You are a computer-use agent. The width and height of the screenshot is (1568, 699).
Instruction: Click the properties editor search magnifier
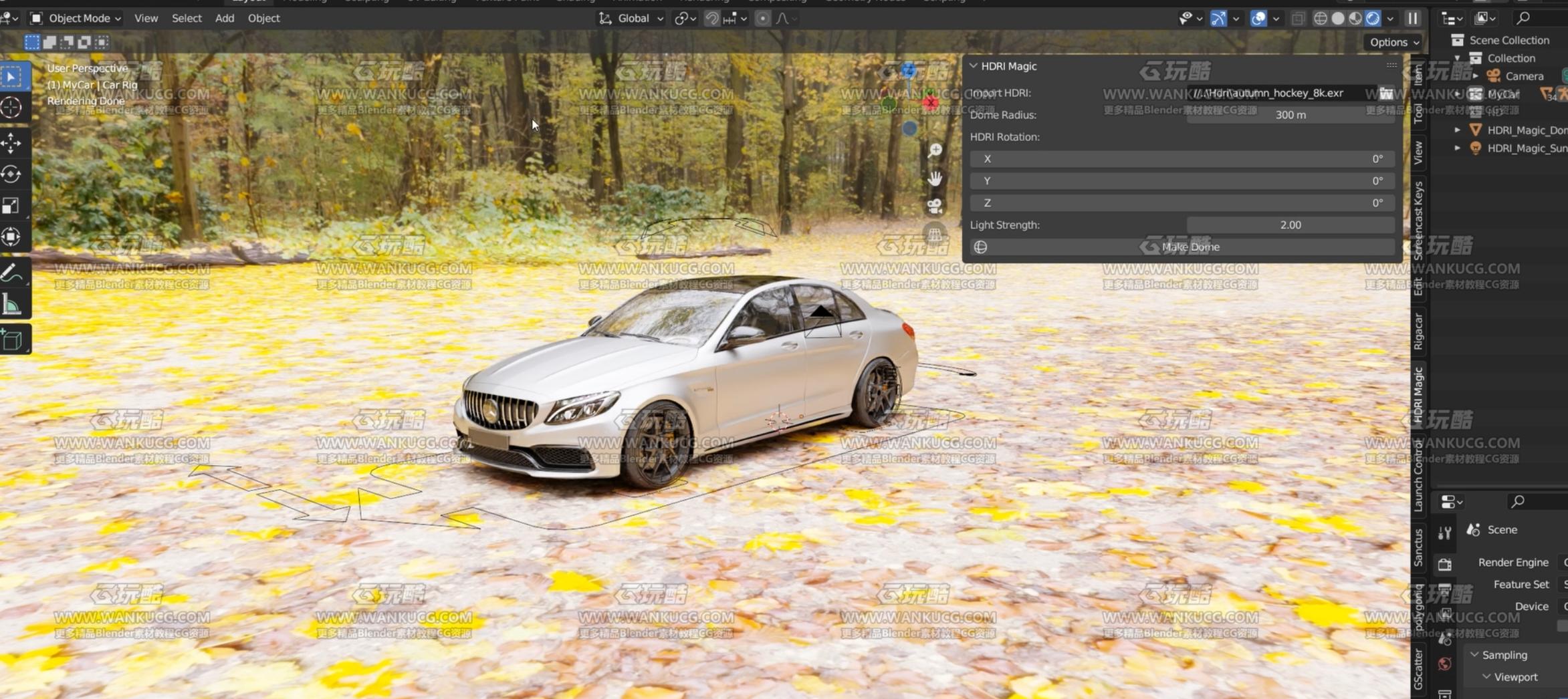point(1518,501)
